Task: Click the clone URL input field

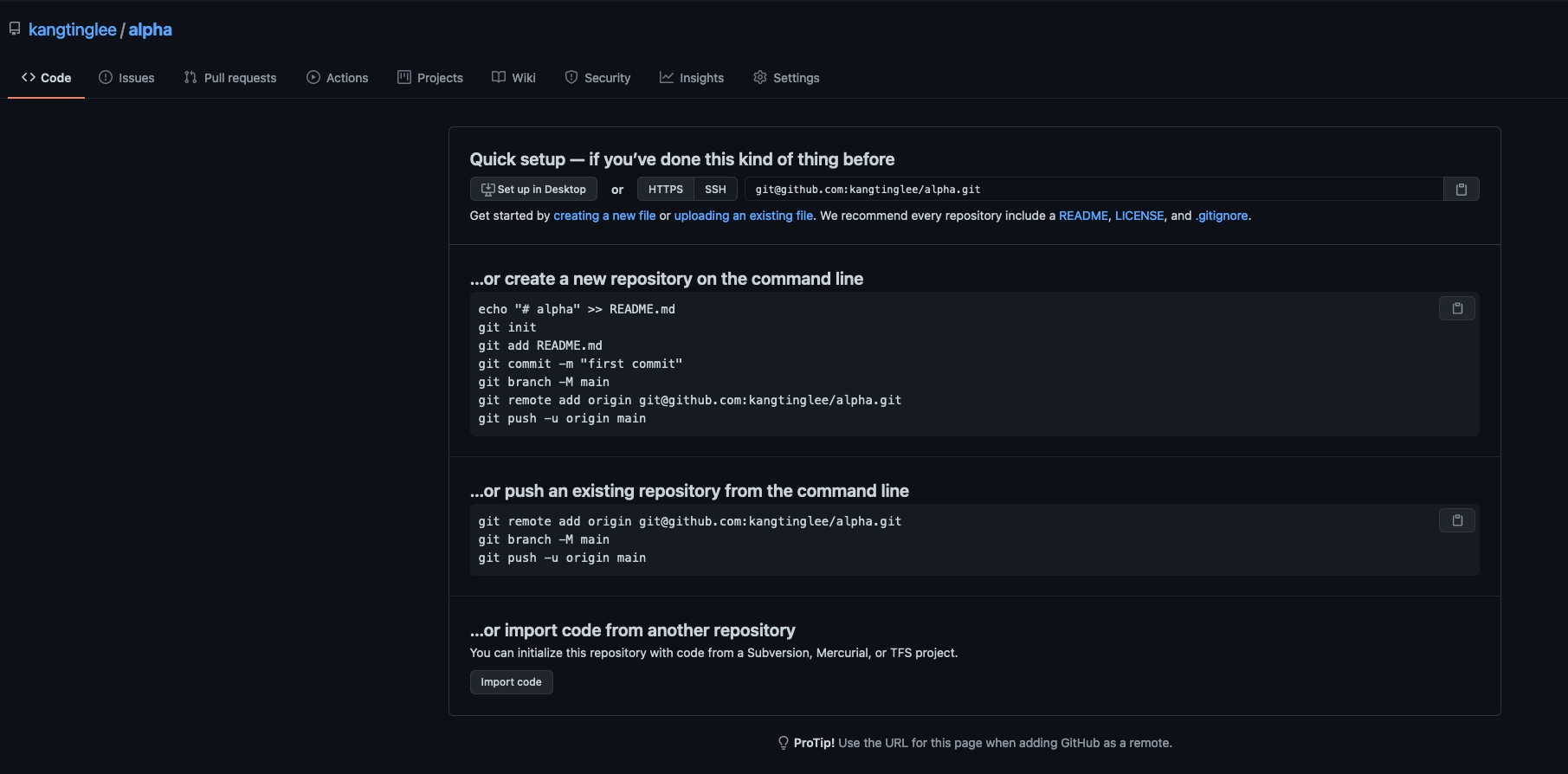Action: point(1094,189)
